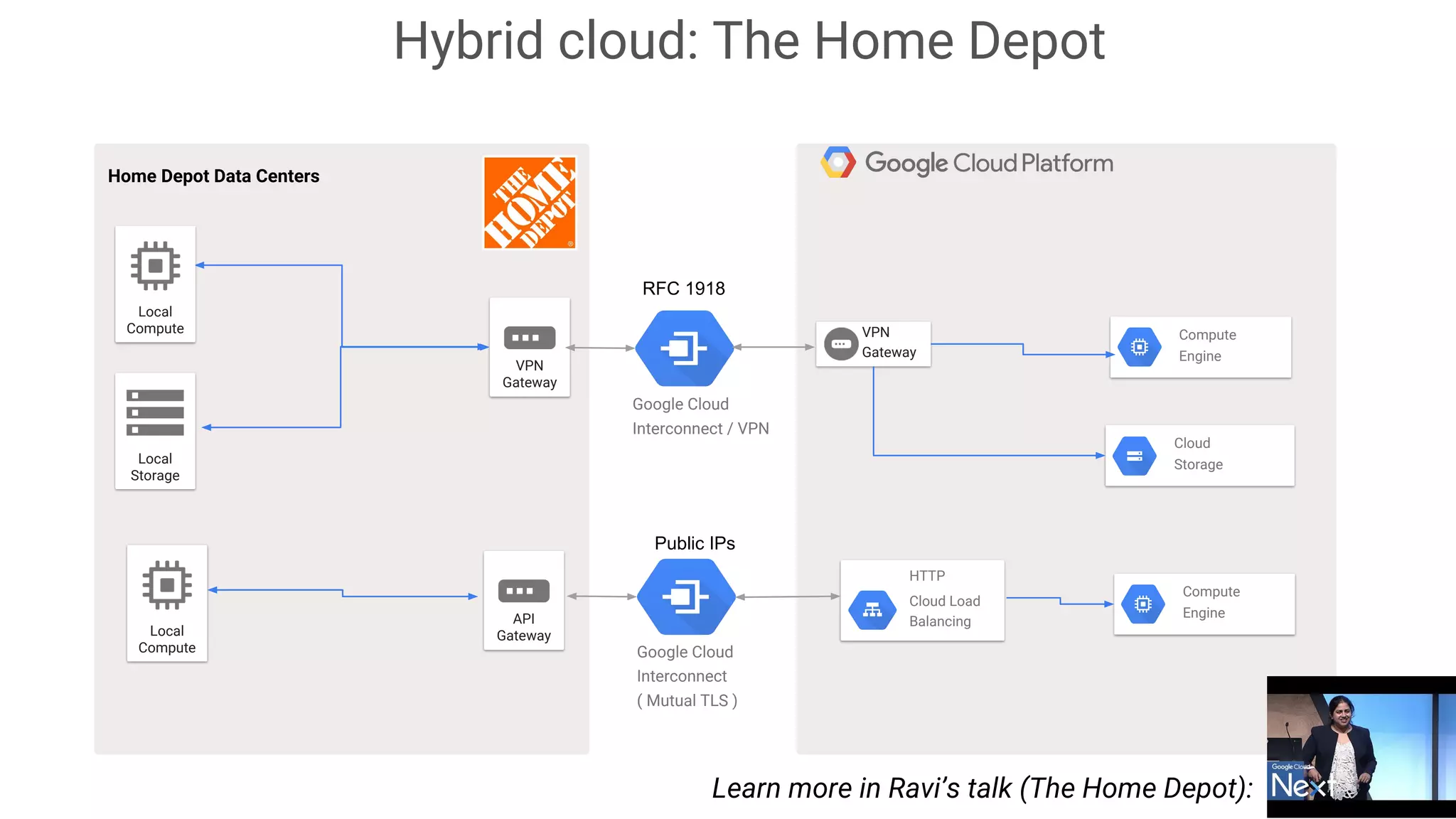This screenshot has width=1456, height=819.
Task: Select the bottom Local Compute chip icon
Action: coord(167,585)
